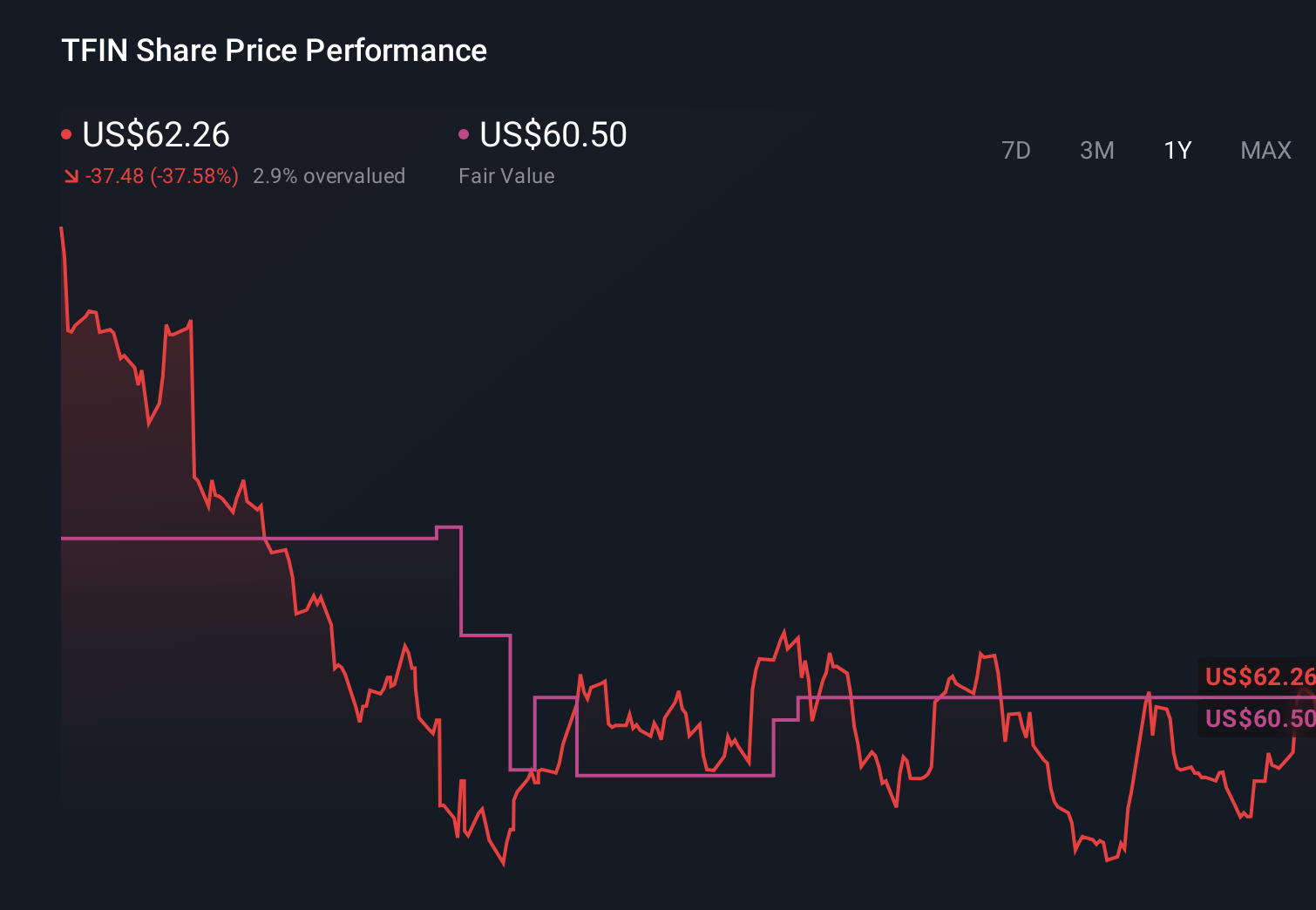The height and width of the screenshot is (910, 1316).
Task: Click the 2.9% overvalued label
Action: tap(329, 175)
